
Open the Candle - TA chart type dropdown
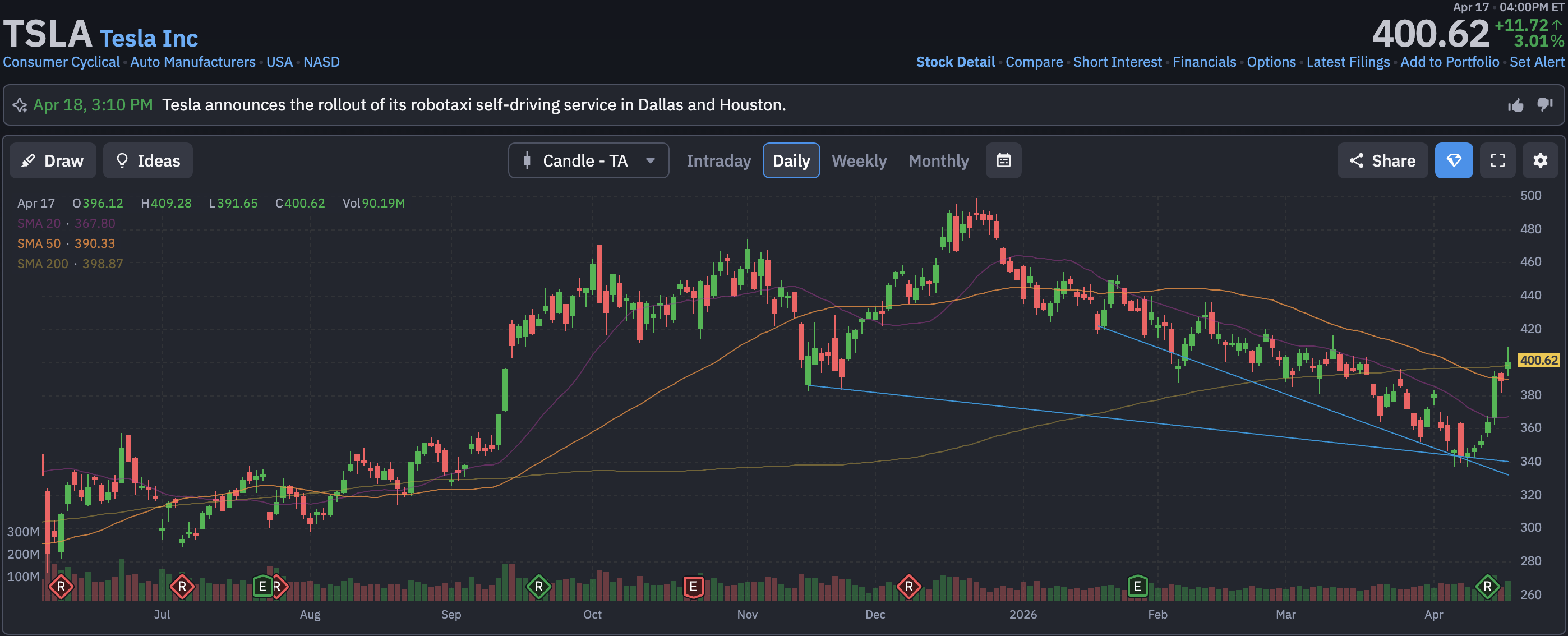588,160
